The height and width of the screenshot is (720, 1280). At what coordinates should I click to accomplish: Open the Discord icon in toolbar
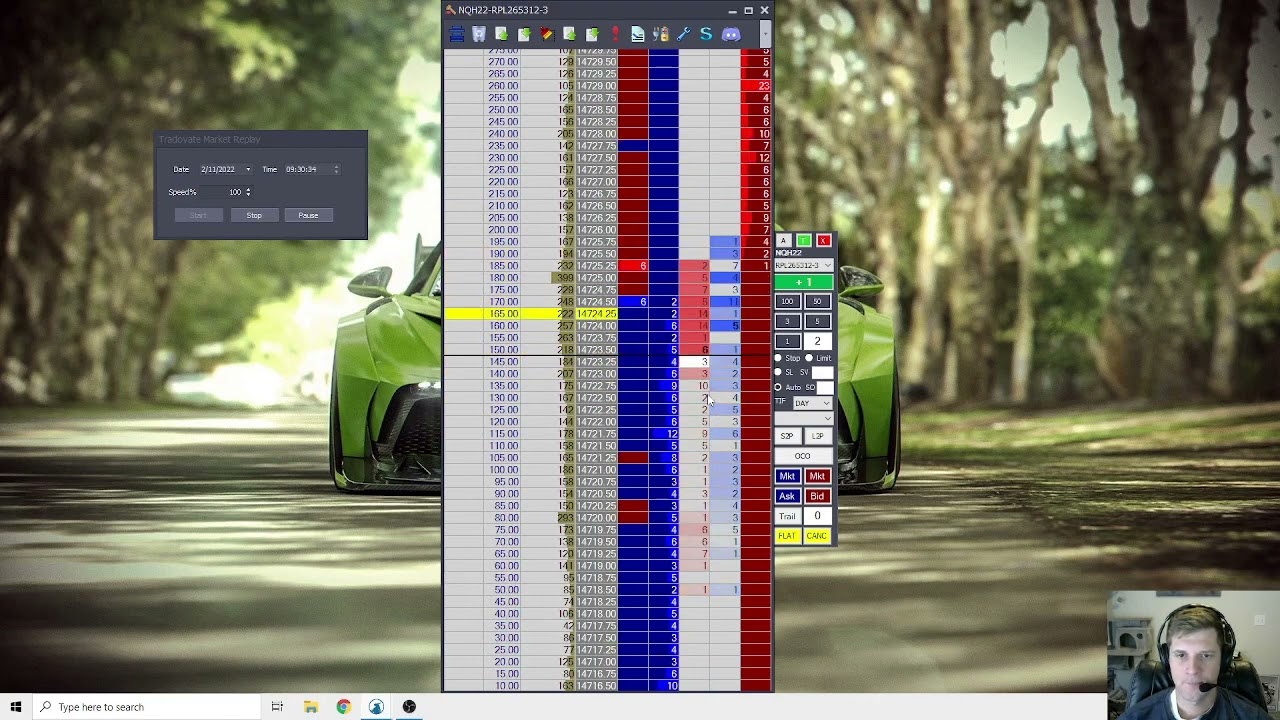pyautogui.click(x=731, y=35)
